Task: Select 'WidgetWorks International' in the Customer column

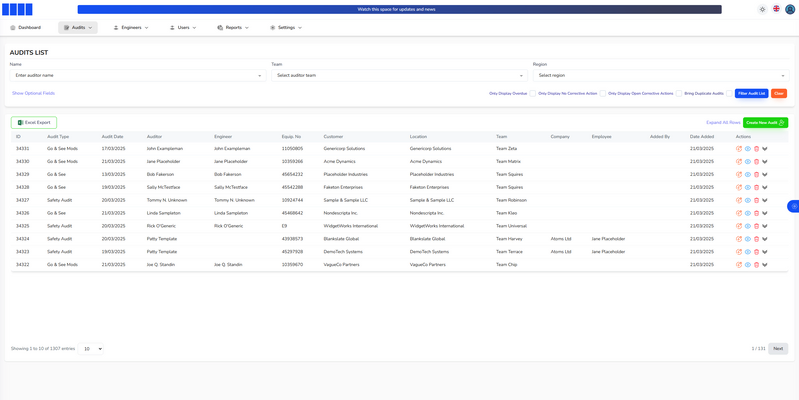Action: click(351, 226)
